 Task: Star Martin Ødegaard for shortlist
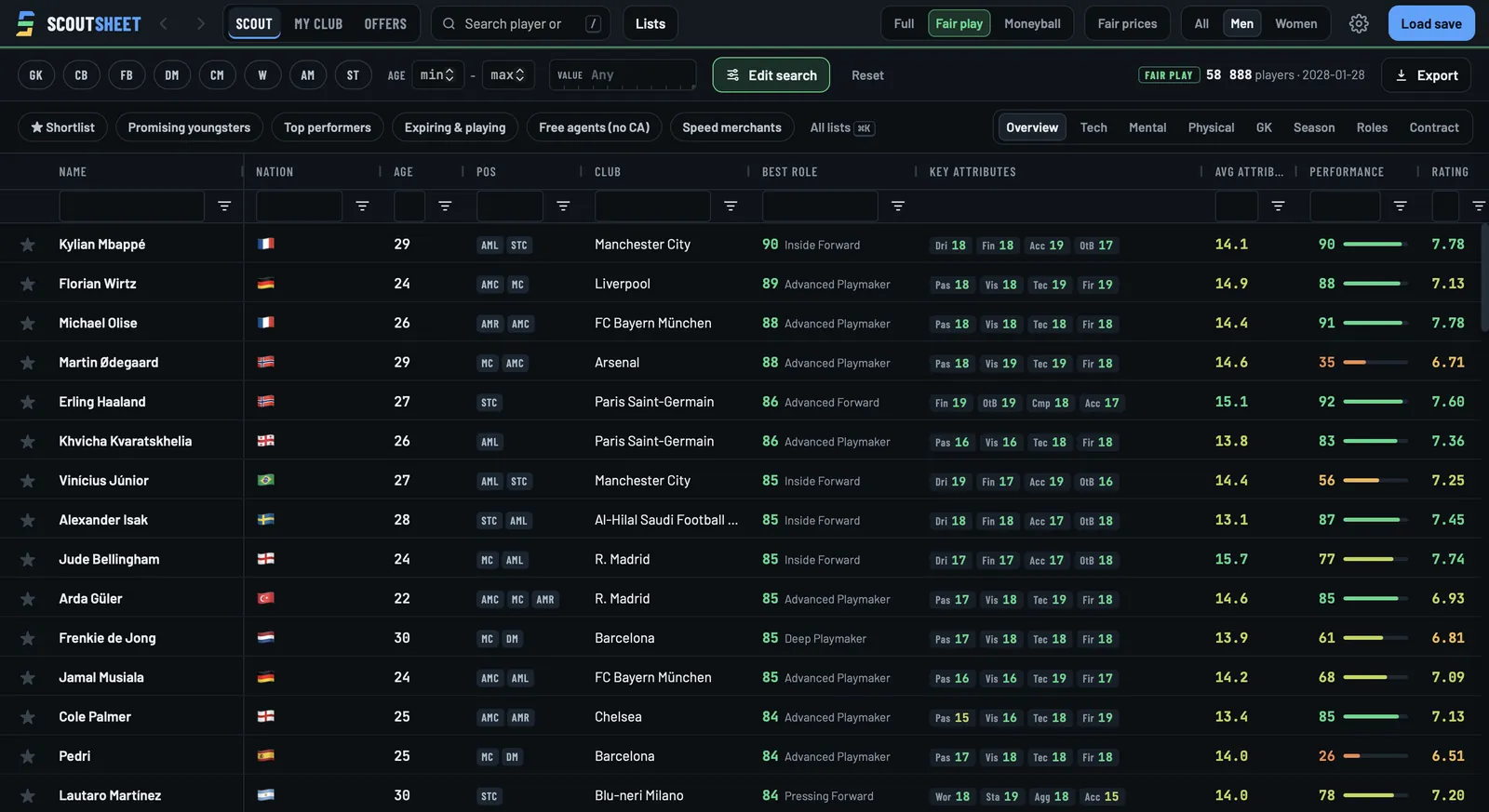click(x=28, y=363)
